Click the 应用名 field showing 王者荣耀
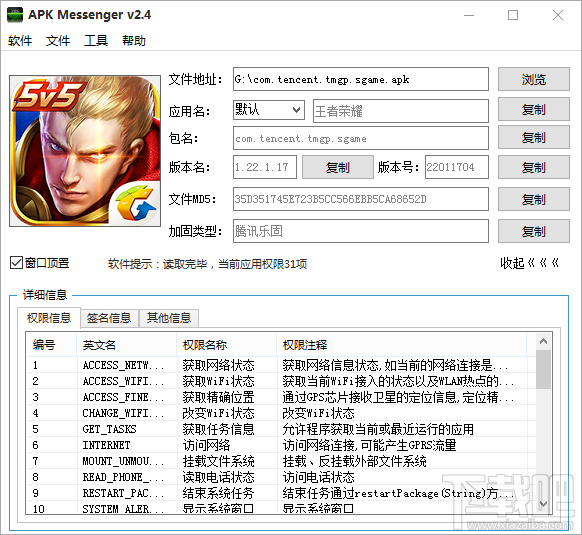The image size is (582, 535). pos(401,111)
